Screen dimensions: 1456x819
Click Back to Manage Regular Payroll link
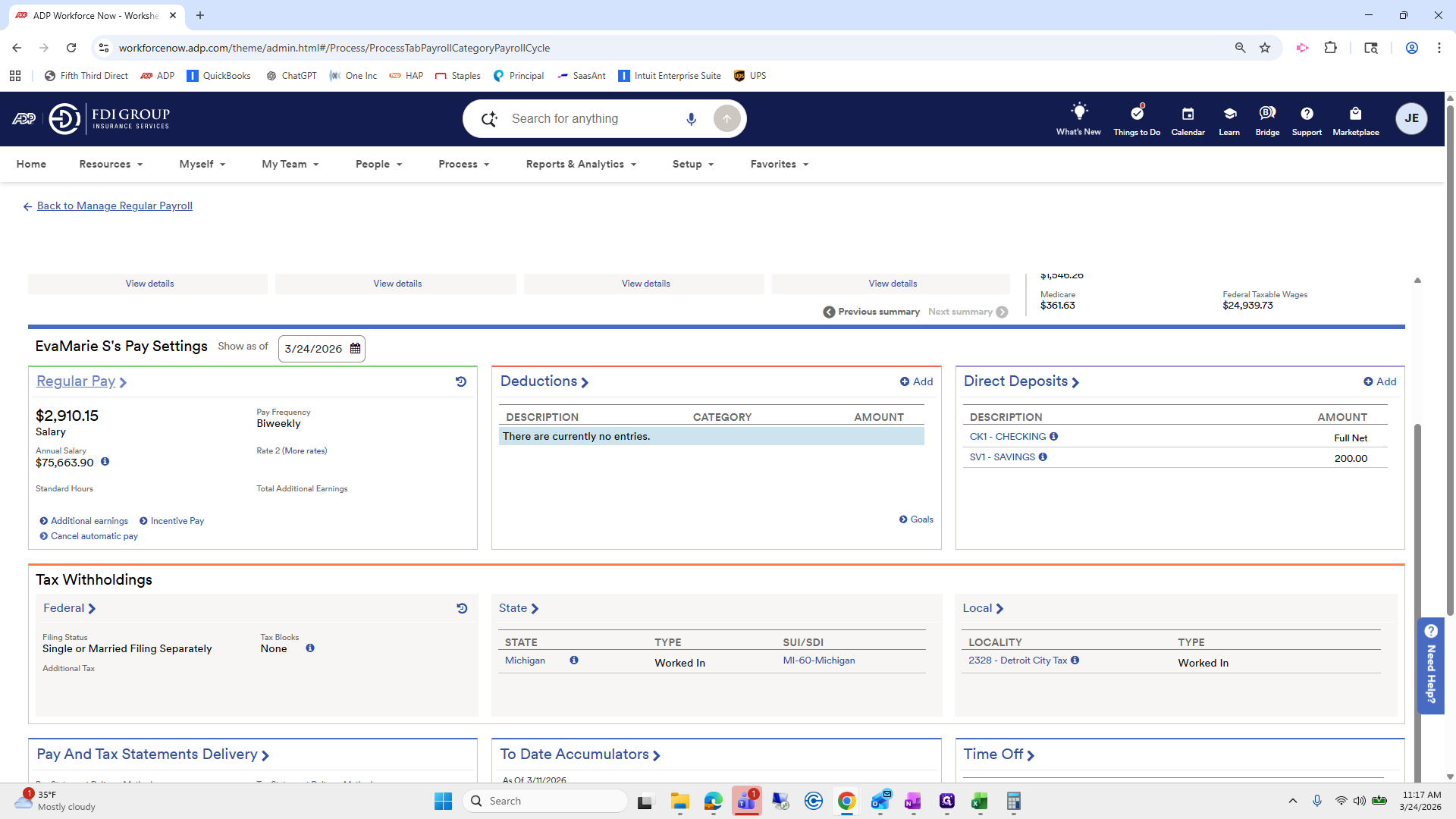point(115,206)
